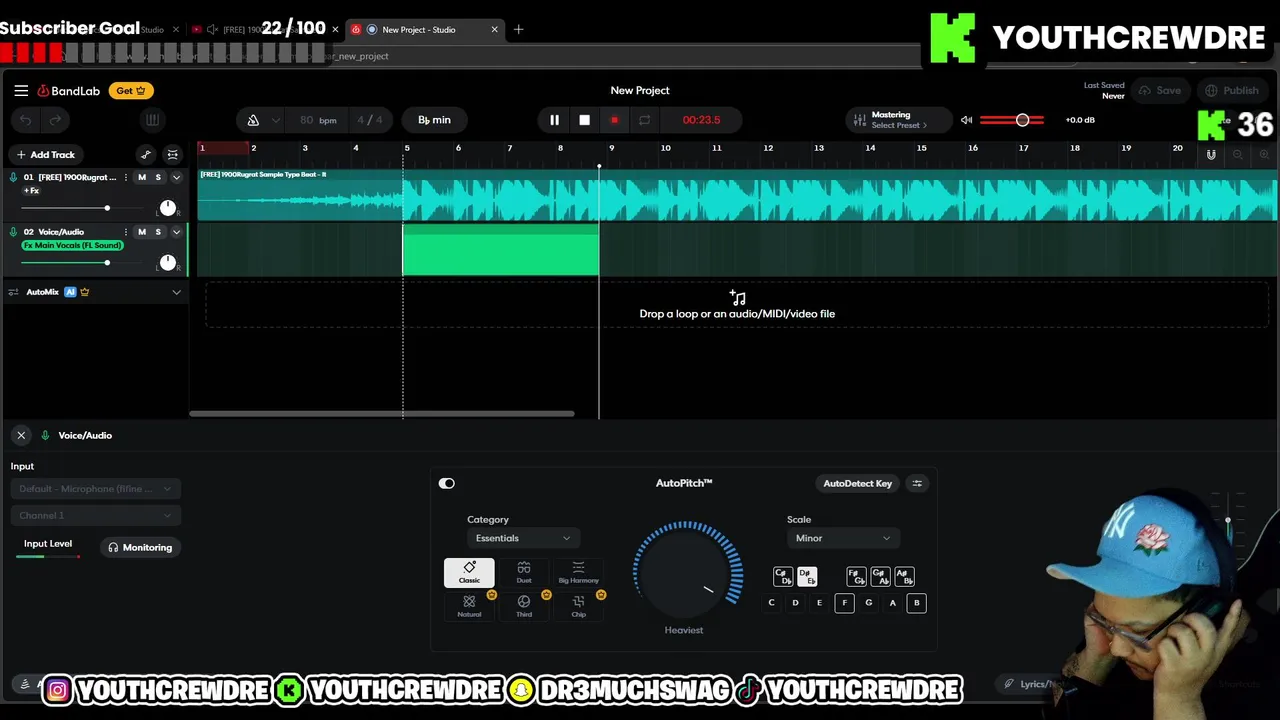
Task: Toggle the D♯/E♭ note key
Action: tap(807, 577)
